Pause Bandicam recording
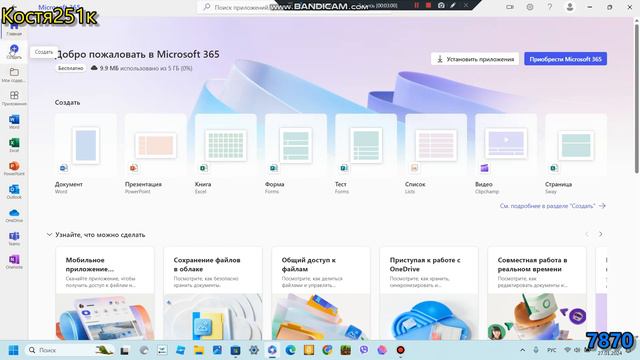 [416, 5]
